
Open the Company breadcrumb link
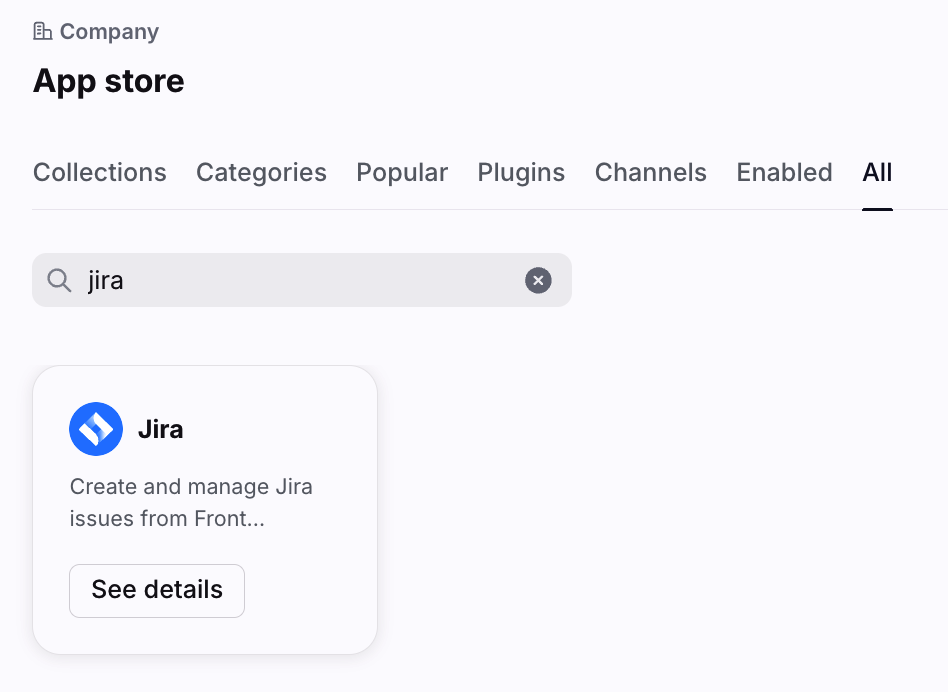pyautogui.click(x=109, y=31)
